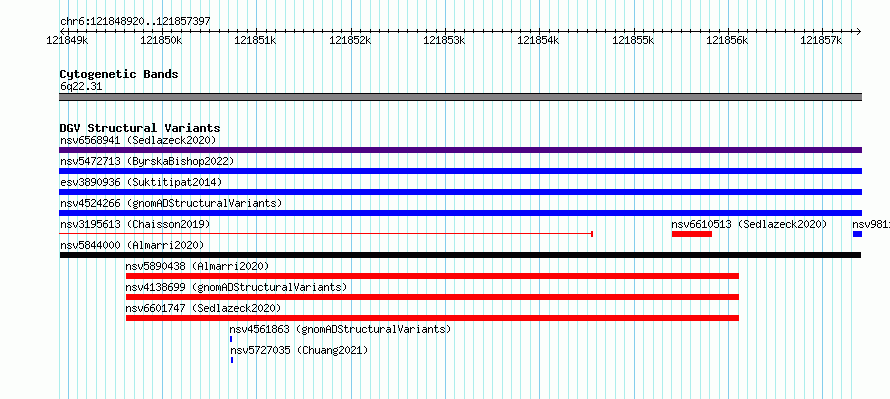
Task: Click the 121855k ruler label
Action: 633,40
